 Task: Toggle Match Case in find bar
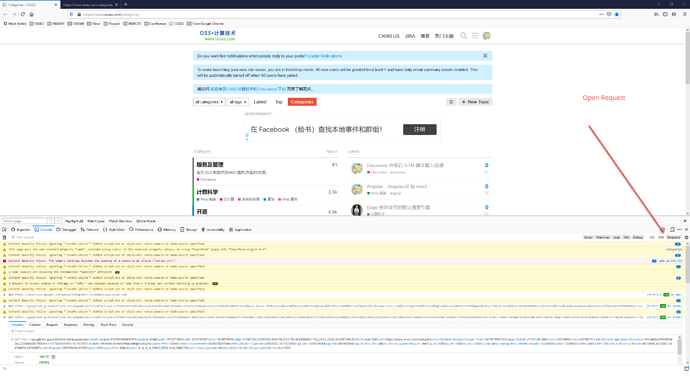click(x=95, y=221)
